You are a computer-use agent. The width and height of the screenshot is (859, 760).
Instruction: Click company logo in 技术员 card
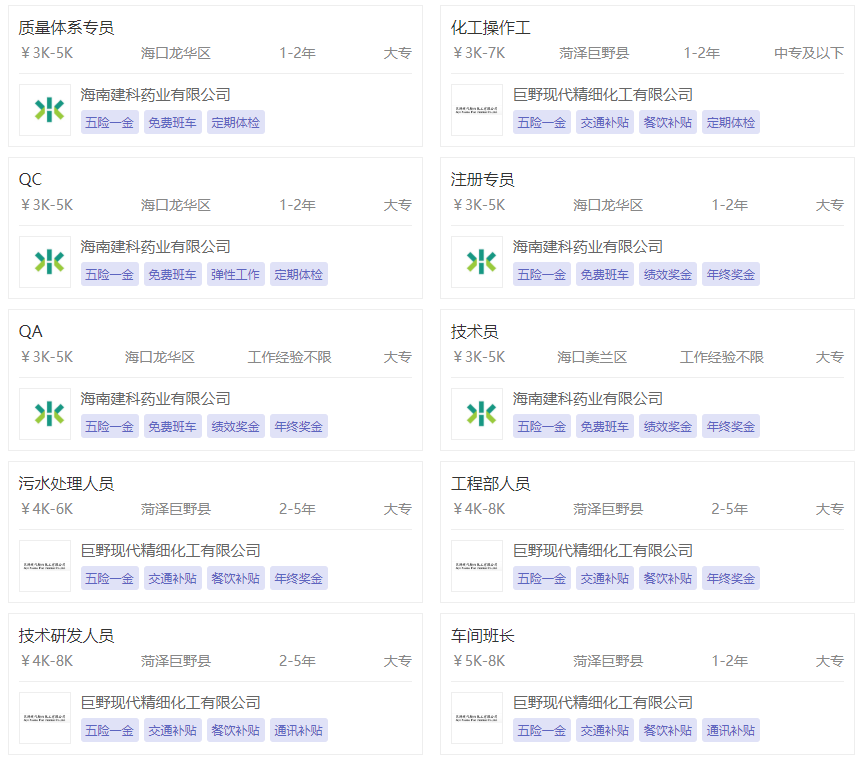pos(477,414)
